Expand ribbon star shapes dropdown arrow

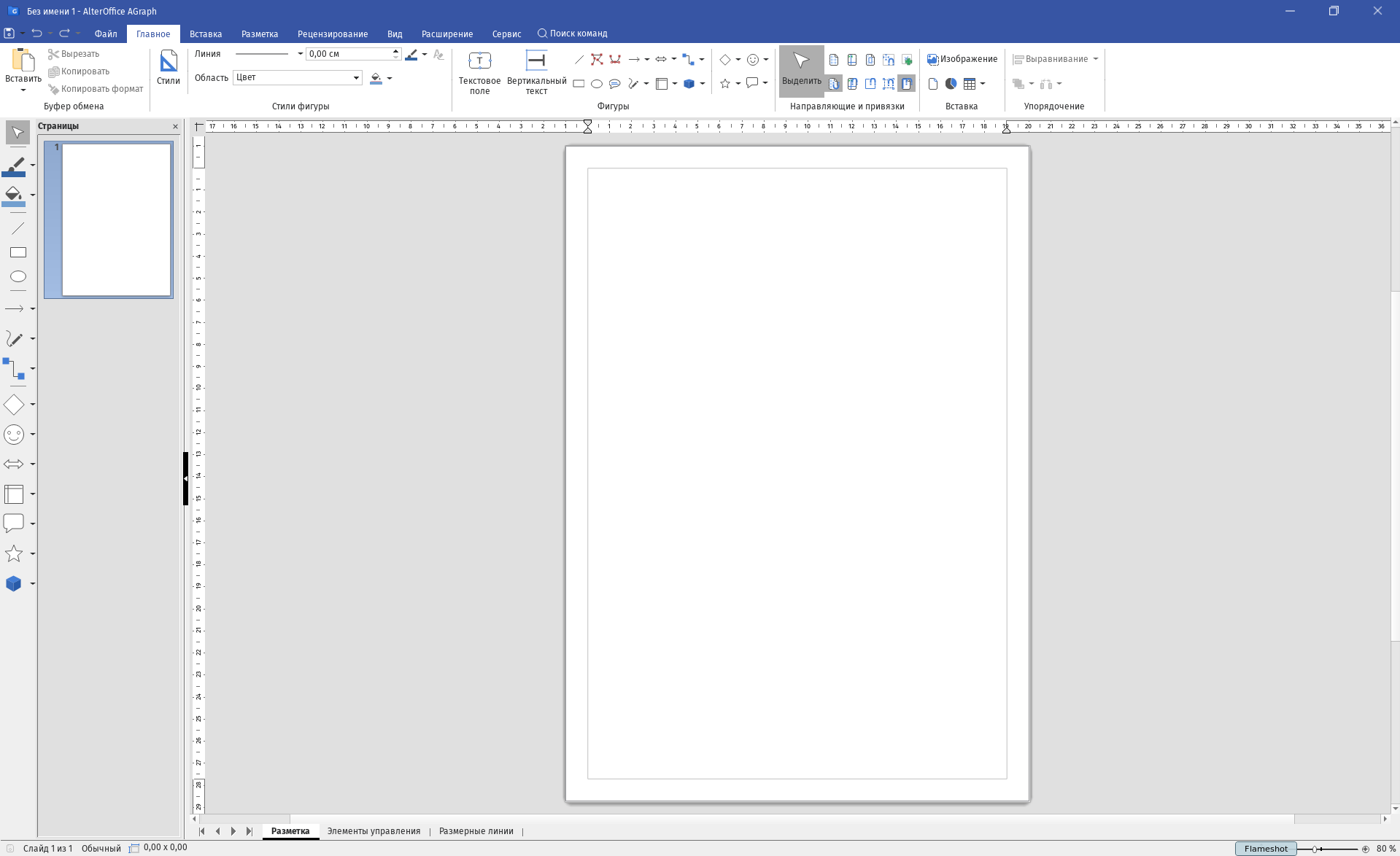click(x=738, y=84)
